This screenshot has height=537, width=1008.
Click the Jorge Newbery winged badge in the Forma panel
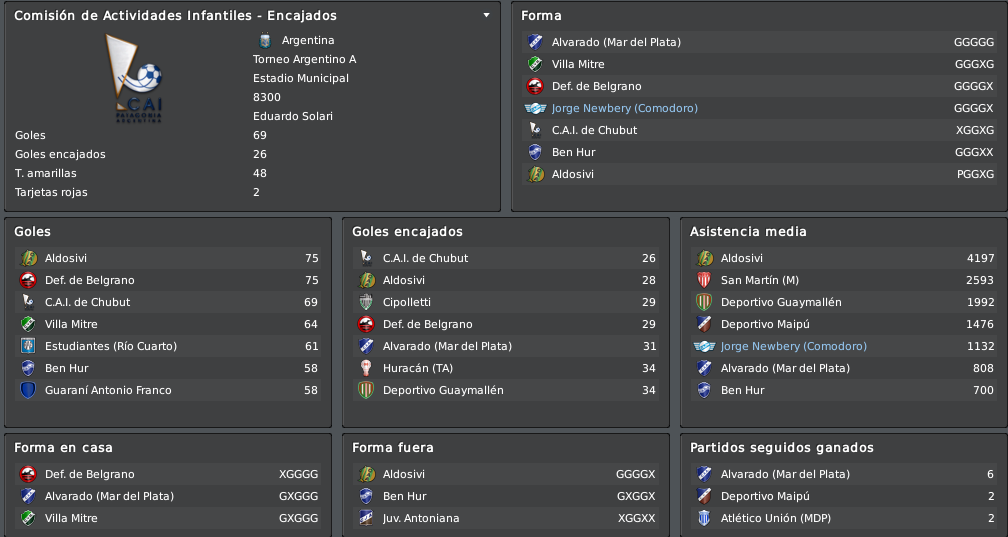click(535, 108)
